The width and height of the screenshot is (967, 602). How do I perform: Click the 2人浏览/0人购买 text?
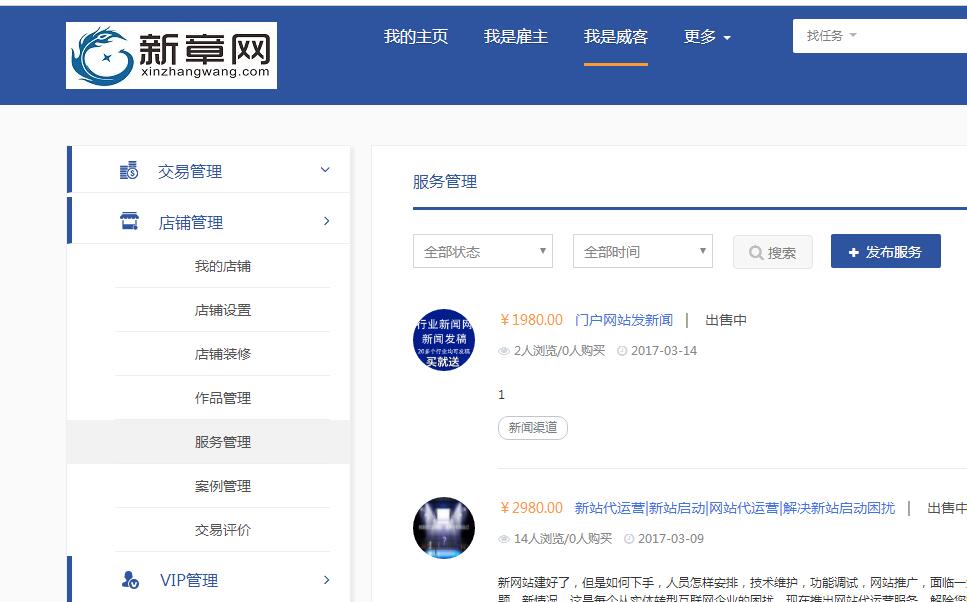tap(559, 351)
